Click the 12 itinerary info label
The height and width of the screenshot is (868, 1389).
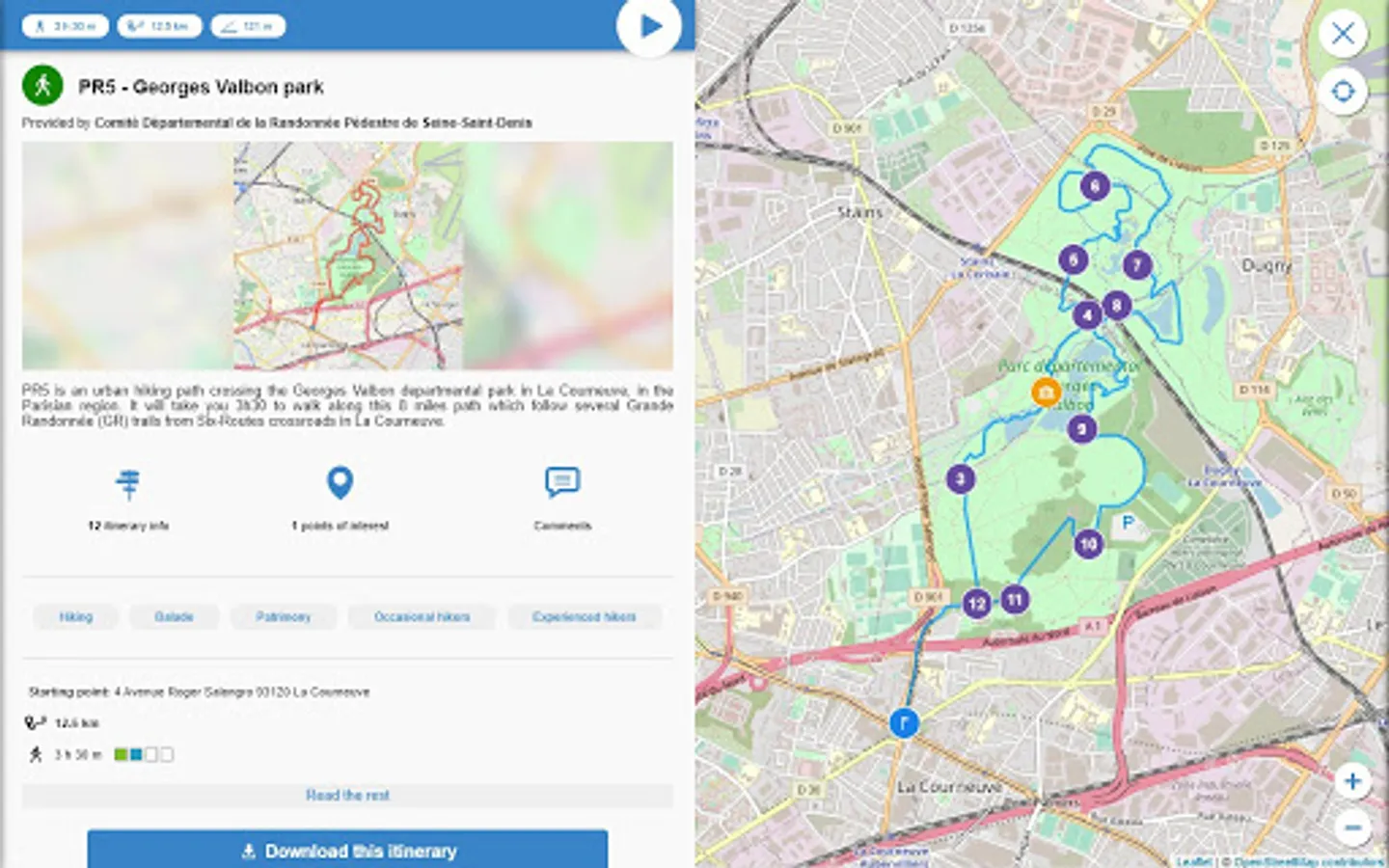tap(128, 526)
